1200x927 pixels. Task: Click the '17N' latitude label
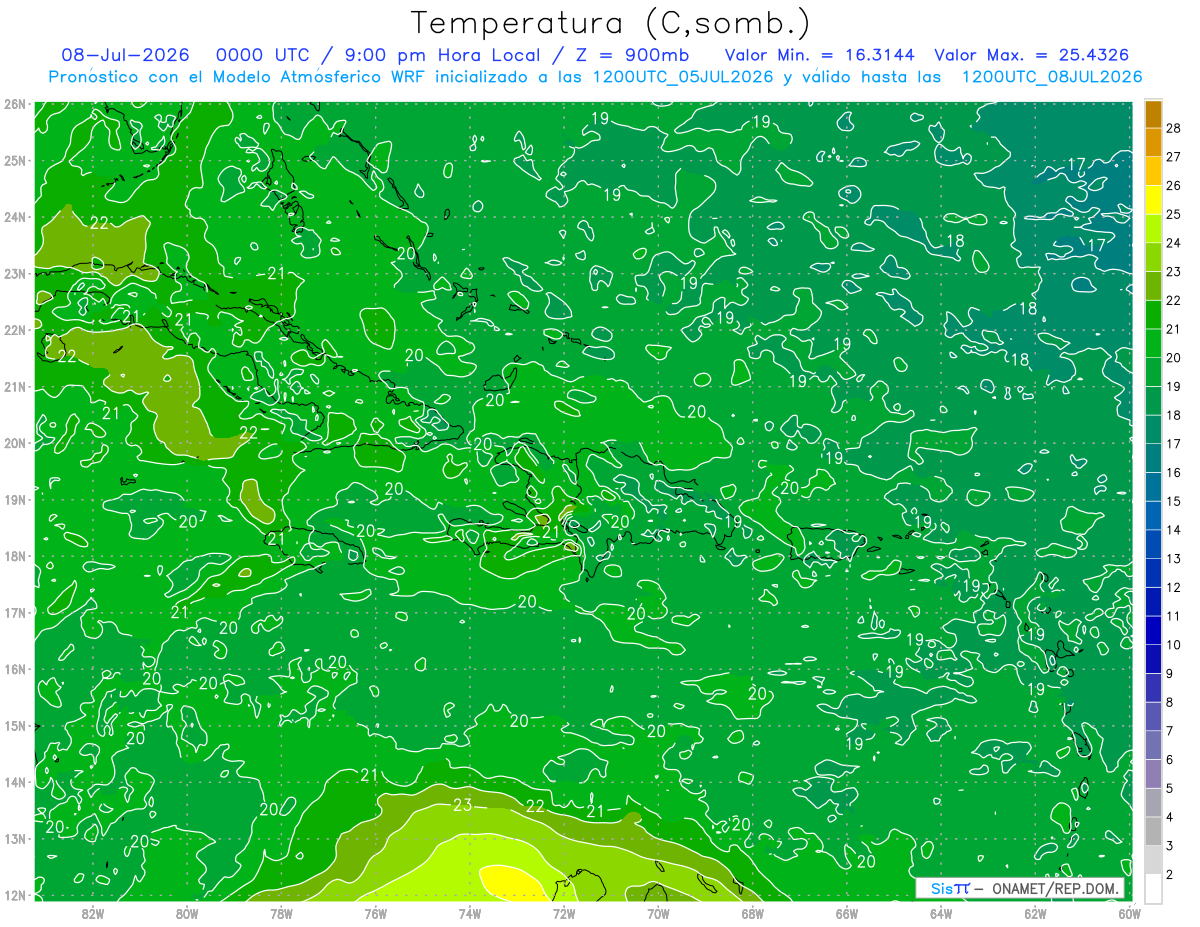point(14,613)
